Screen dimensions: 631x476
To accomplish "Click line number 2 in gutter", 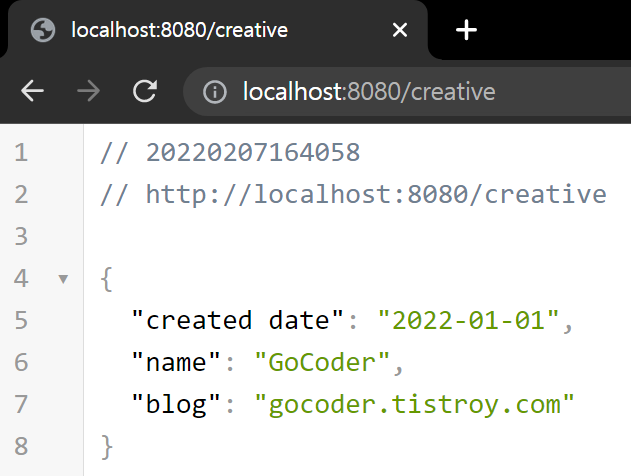I will click(x=21, y=195).
